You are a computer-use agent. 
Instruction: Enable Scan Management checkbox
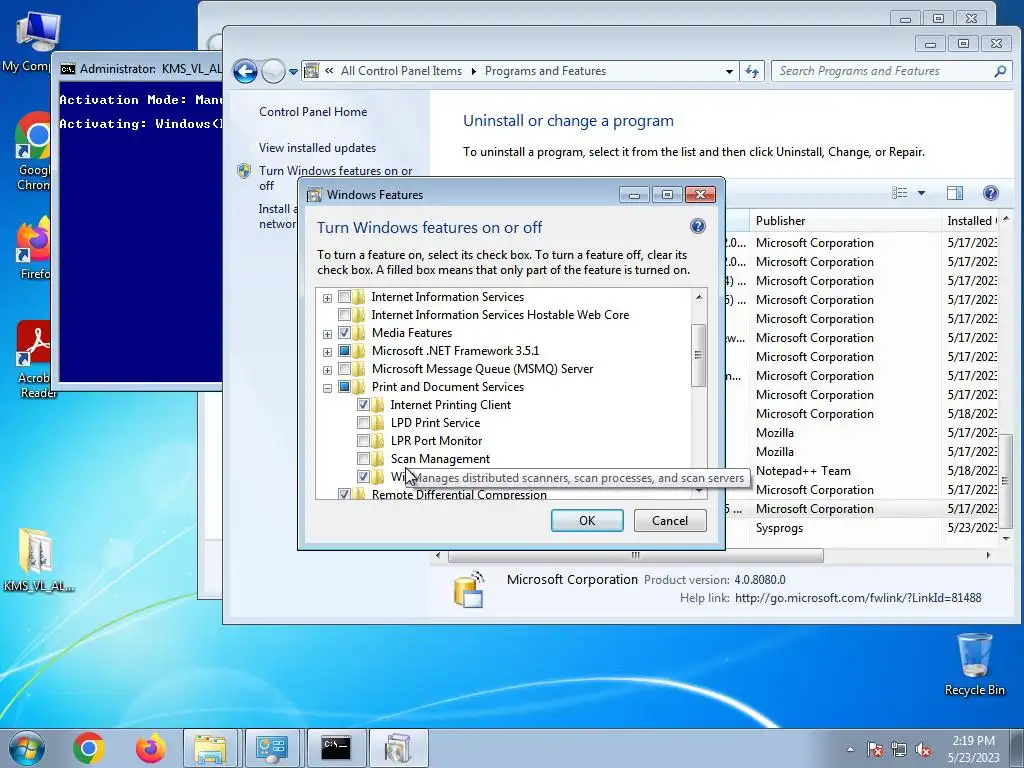(x=363, y=458)
